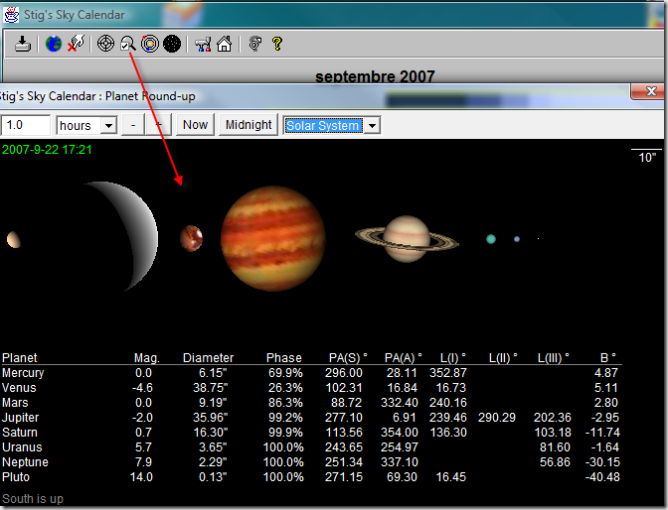Click the ear-shaped icon in toolbar
Screen dimensions: 668x510
point(255,44)
